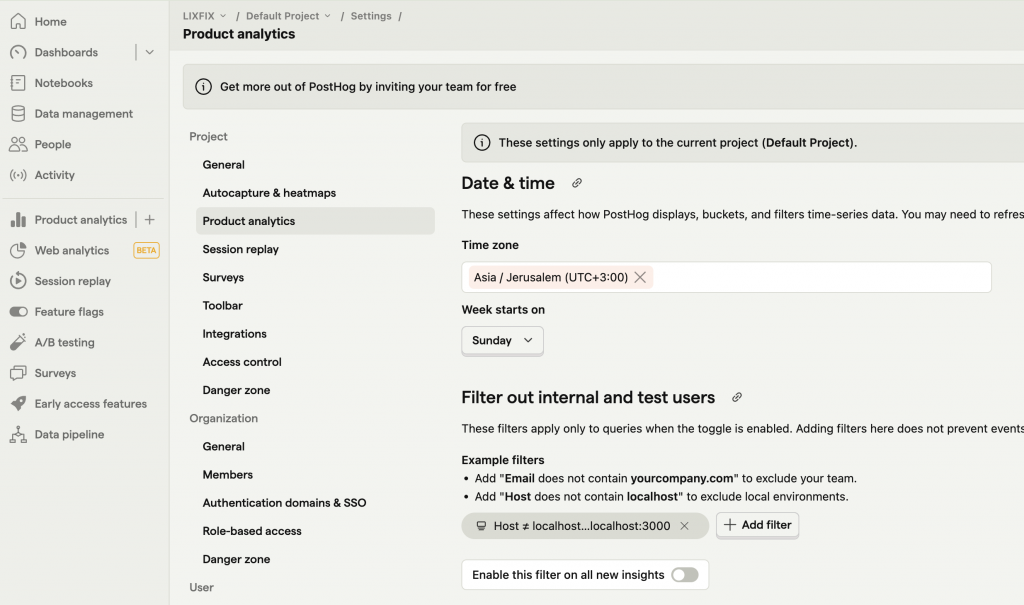Click the Home house icon
Viewport: 1024px width, 605px height.
[18, 22]
